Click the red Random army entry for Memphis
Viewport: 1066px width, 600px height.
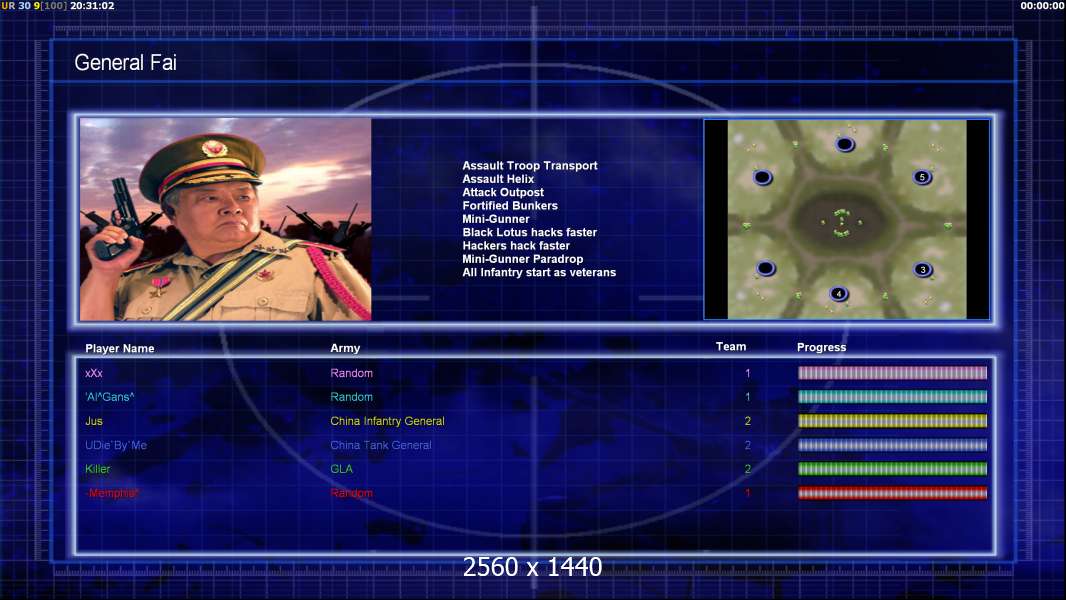click(351, 493)
